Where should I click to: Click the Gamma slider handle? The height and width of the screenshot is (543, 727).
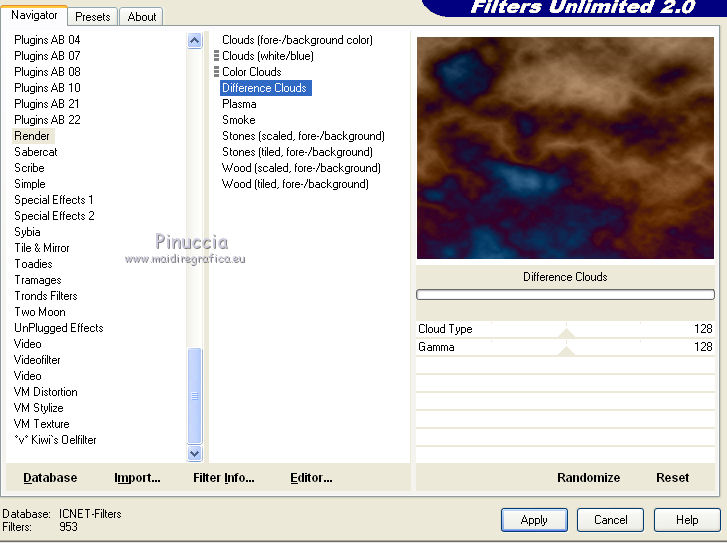566,351
